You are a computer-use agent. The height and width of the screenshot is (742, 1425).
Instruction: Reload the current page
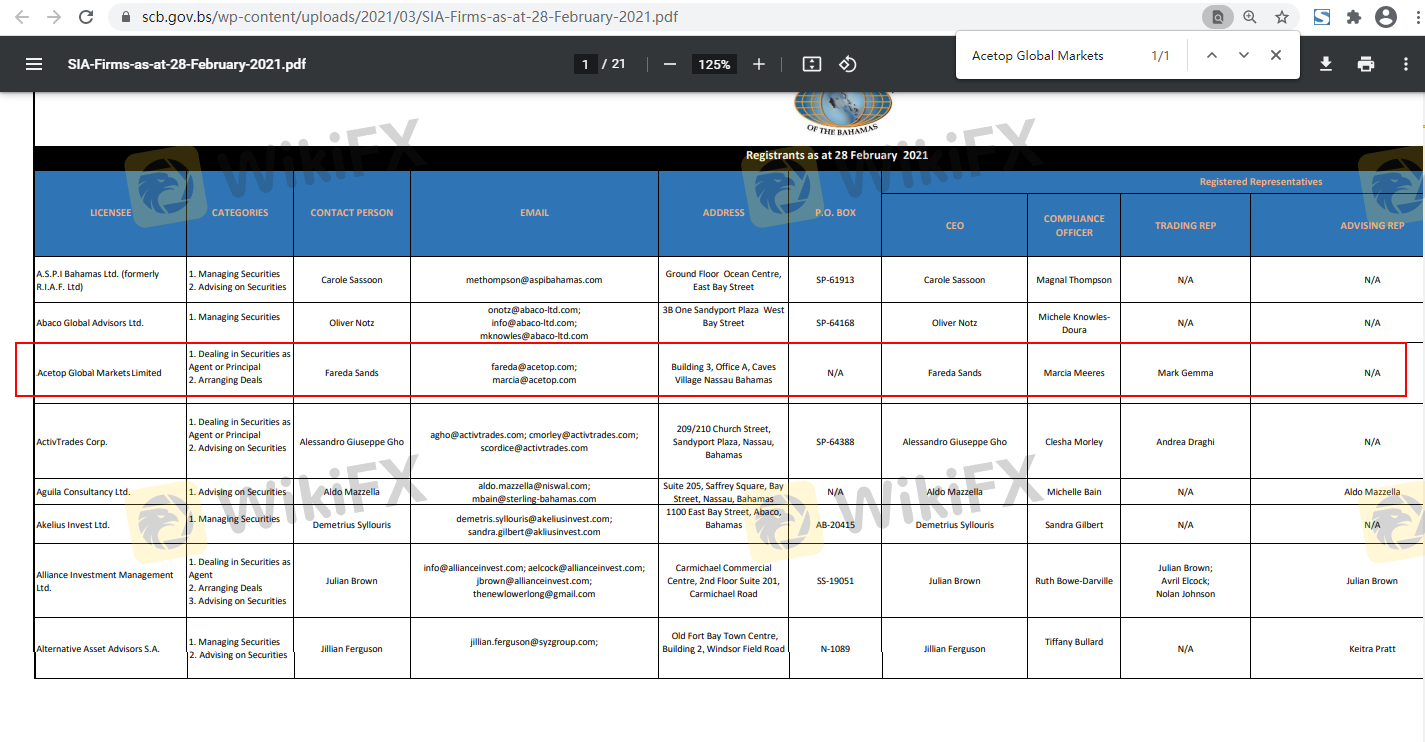(86, 17)
